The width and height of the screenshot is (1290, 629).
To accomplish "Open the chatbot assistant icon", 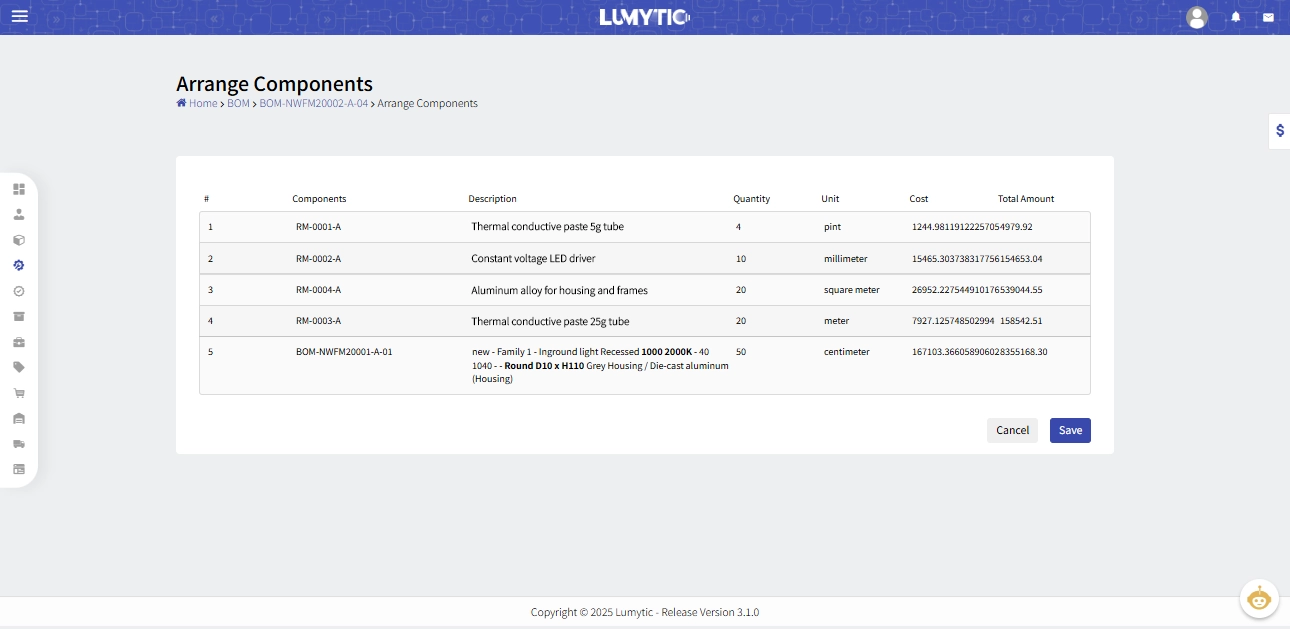I will [1259, 599].
